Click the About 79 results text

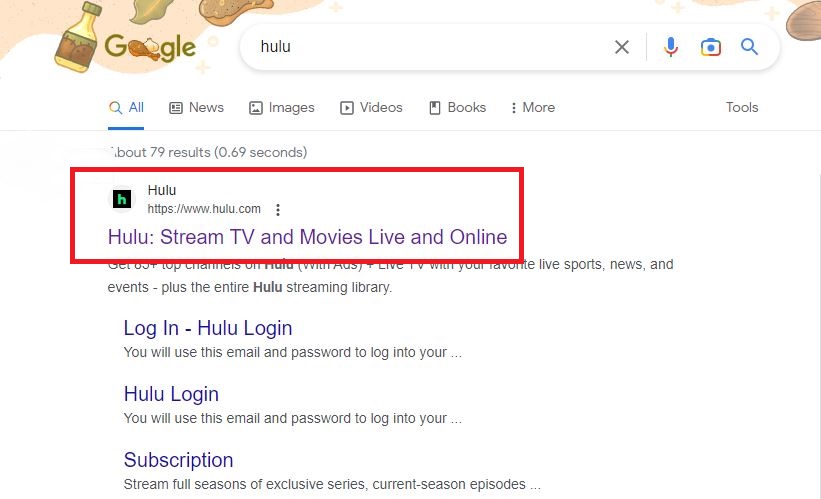coord(208,152)
